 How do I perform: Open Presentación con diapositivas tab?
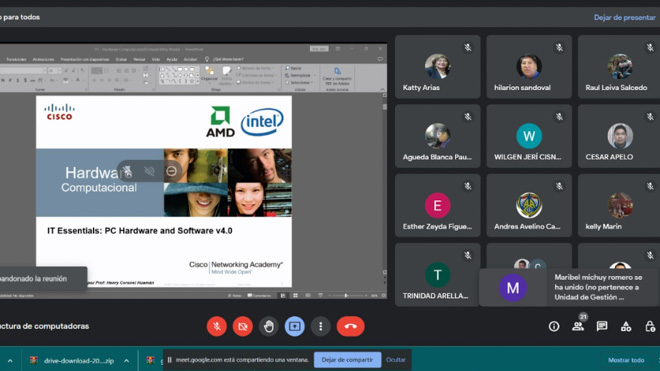[85, 59]
